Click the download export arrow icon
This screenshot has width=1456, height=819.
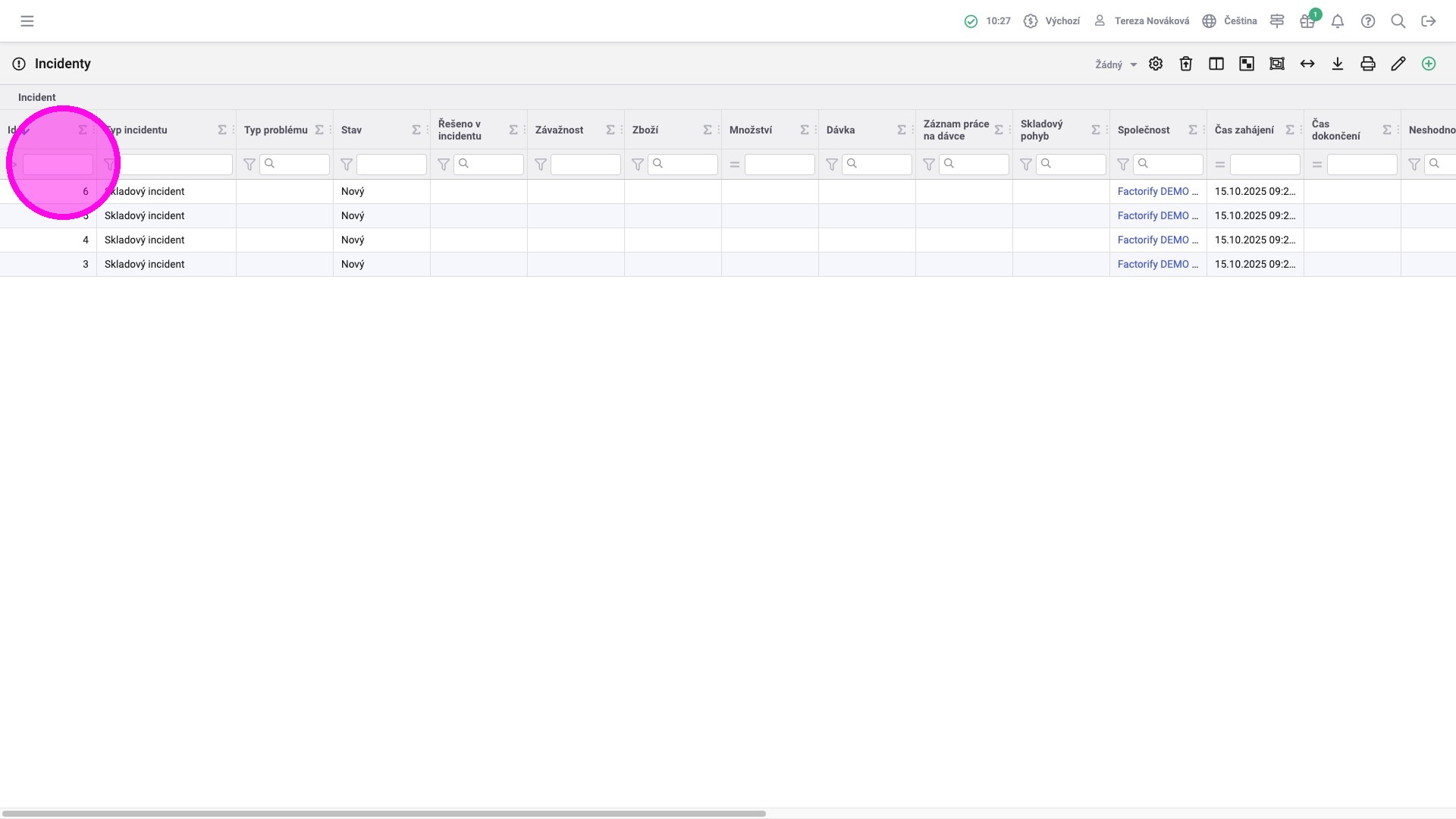pyautogui.click(x=1338, y=64)
